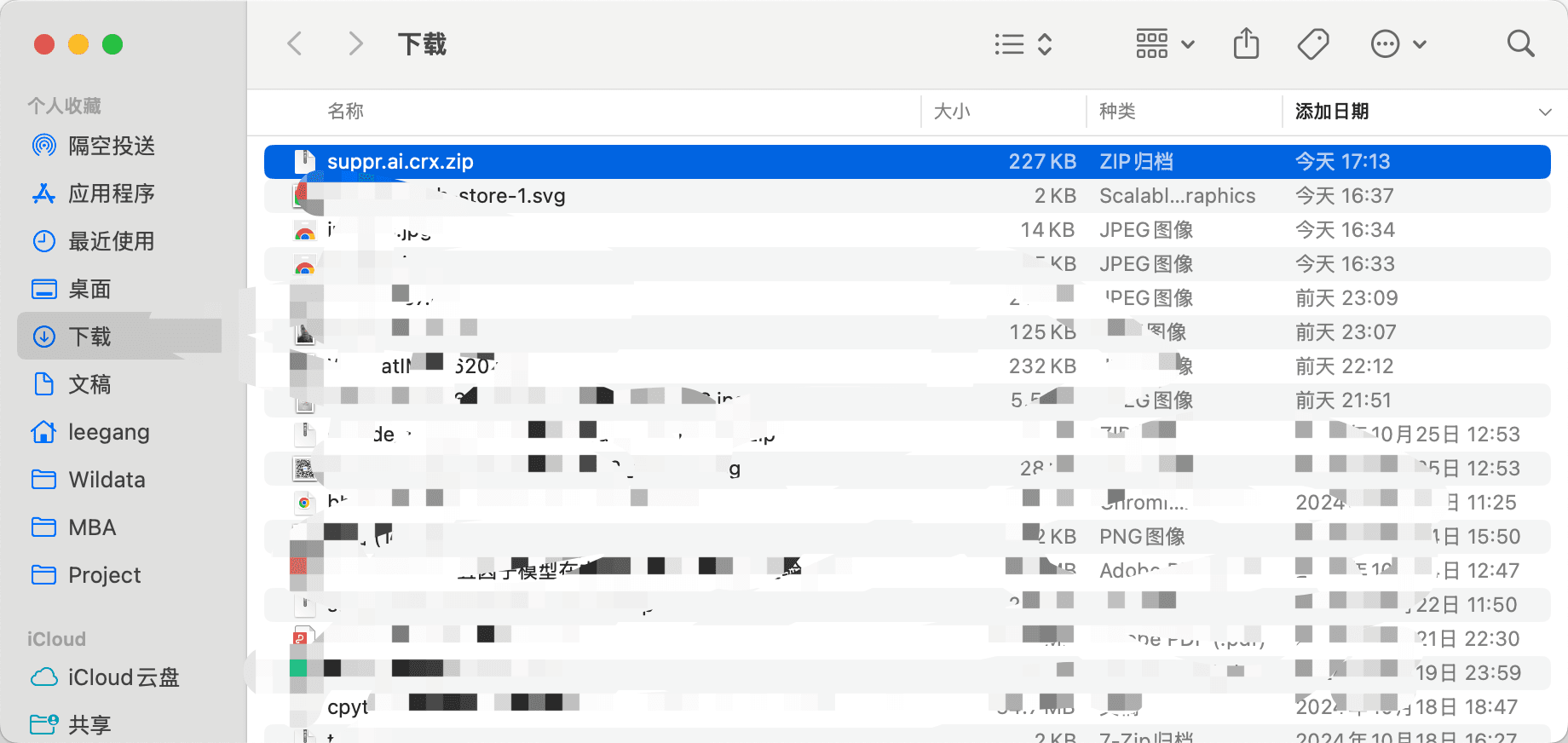This screenshot has height=743, width=1568.
Task: Open 隔空投送 (AirDrop) in sidebar
Action: (x=111, y=146)
